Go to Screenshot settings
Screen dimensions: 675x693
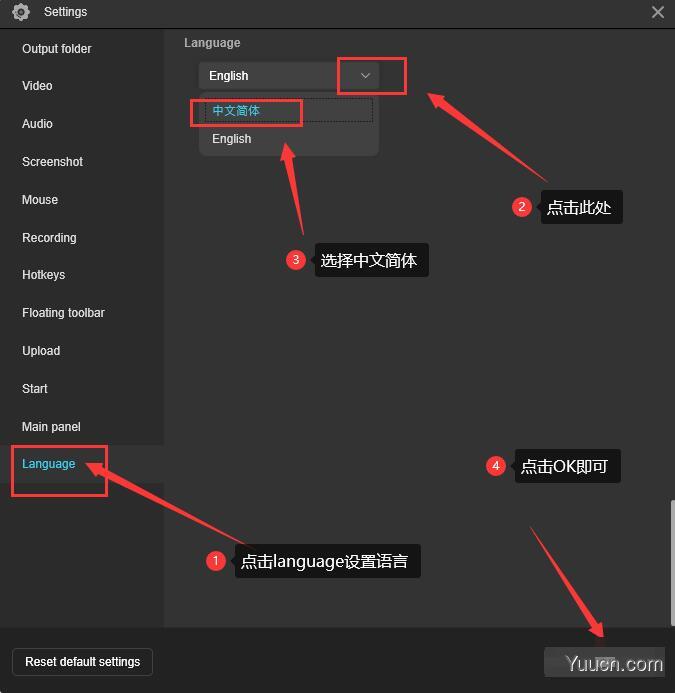(x=52, y=162)
